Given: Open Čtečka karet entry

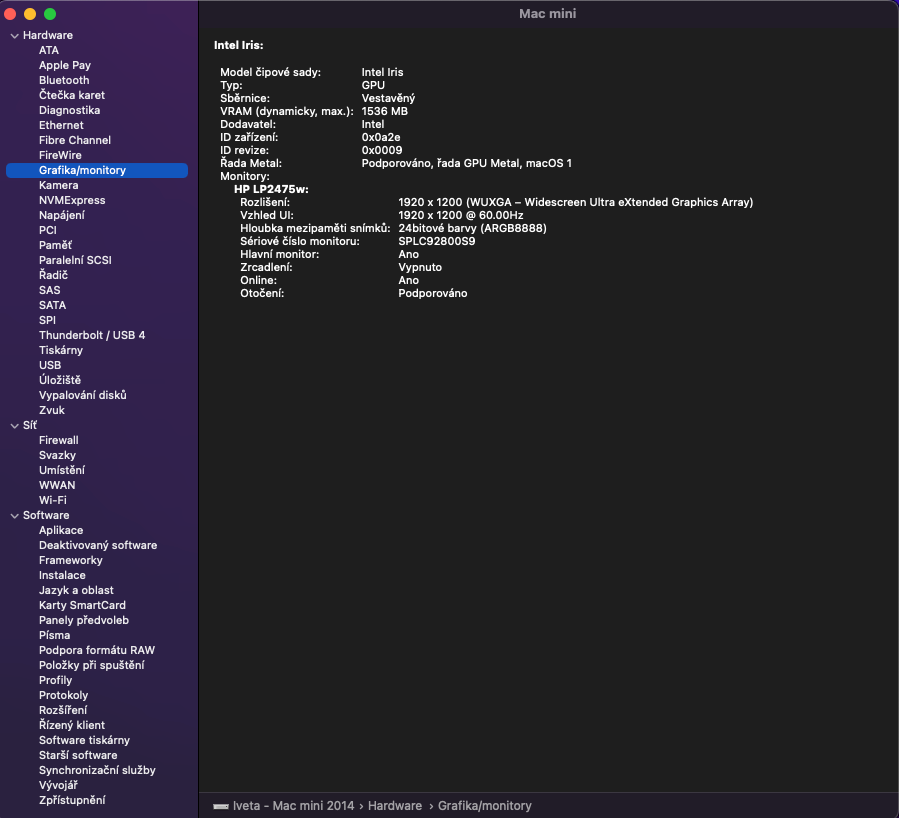Looking at the screenshot, I should pyautogui.click(x=72, y=95).
